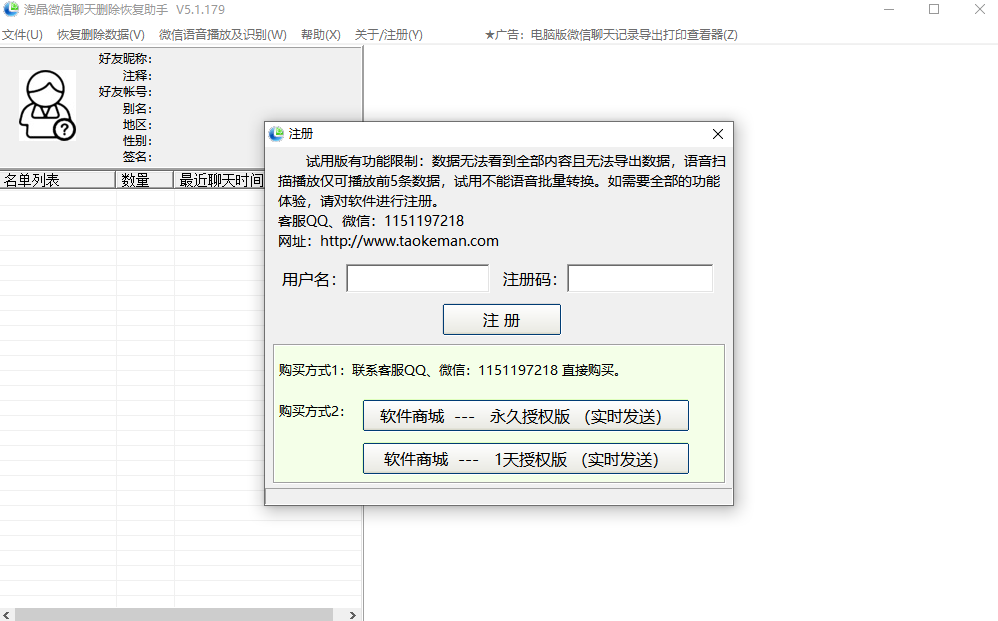
Task: Click the 别名 label
Action: pyautogui.click(x=137, y=109)
